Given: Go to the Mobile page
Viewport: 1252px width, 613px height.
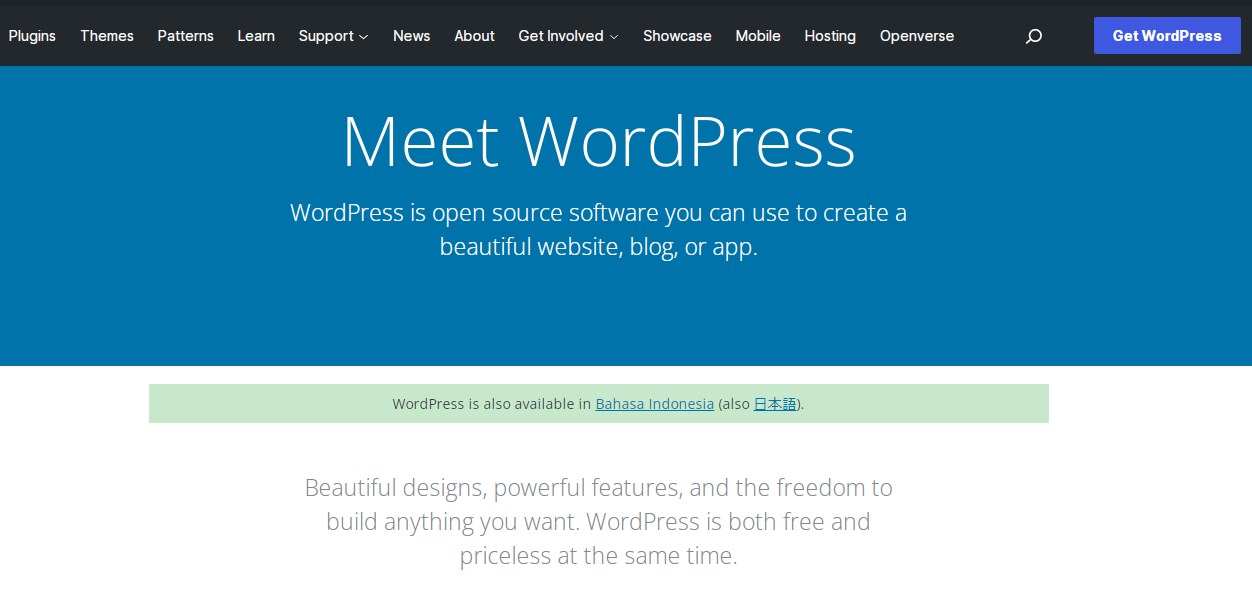Looking at the screenshot, I should coord(758,36).
